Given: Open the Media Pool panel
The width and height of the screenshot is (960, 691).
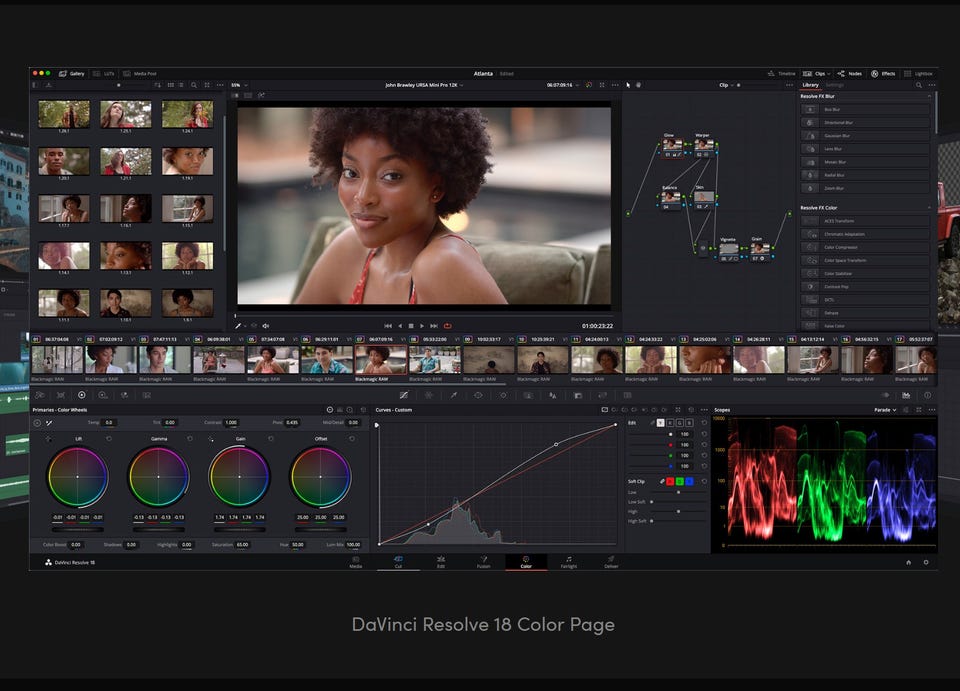Looking at the screenshot, I should [140, 73].
